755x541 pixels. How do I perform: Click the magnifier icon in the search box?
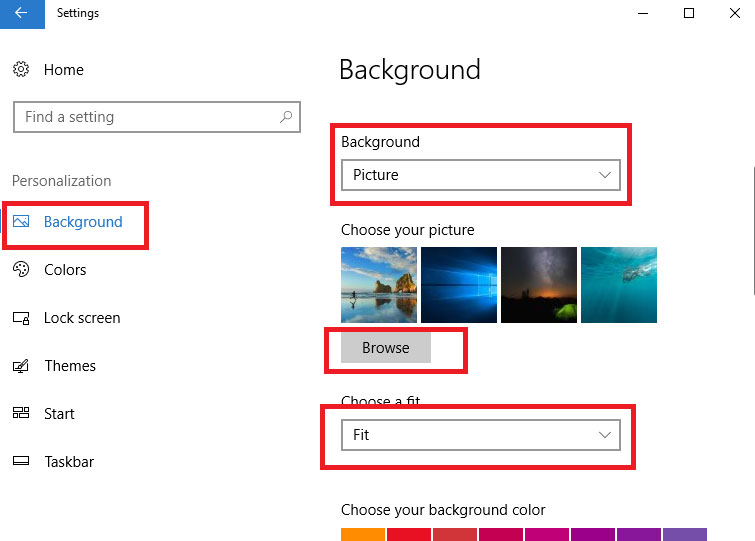[286, 117]
